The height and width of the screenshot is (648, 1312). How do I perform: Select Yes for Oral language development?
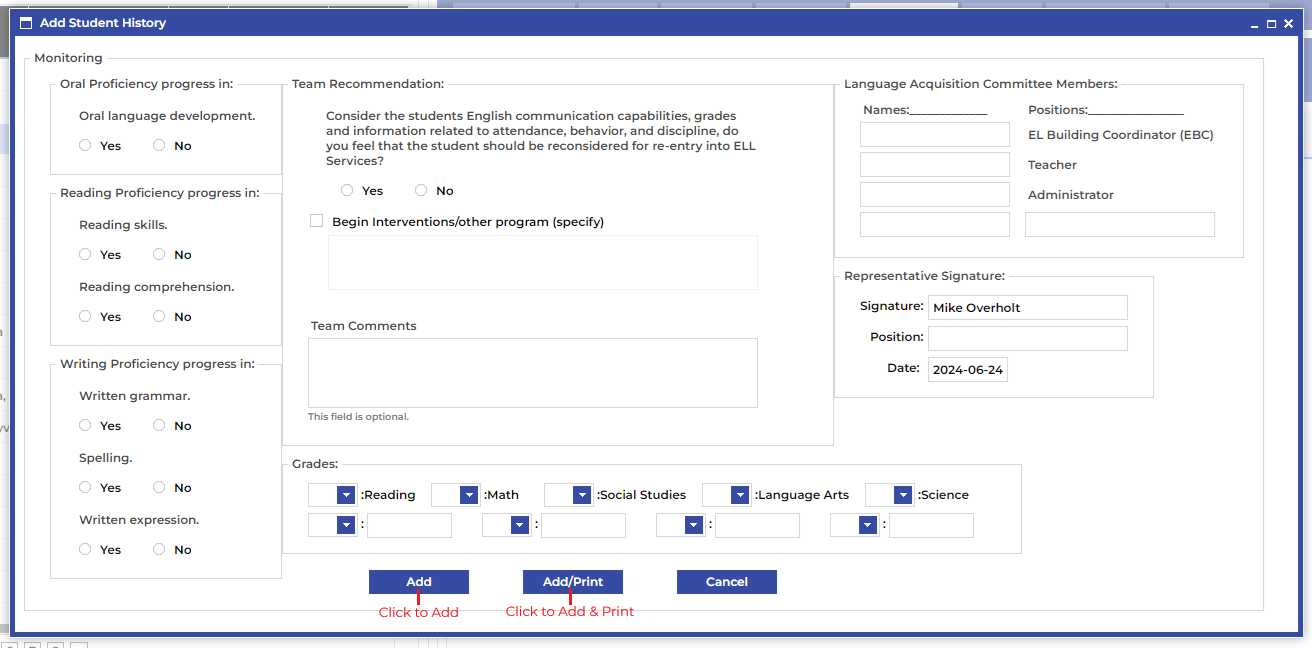85,146
